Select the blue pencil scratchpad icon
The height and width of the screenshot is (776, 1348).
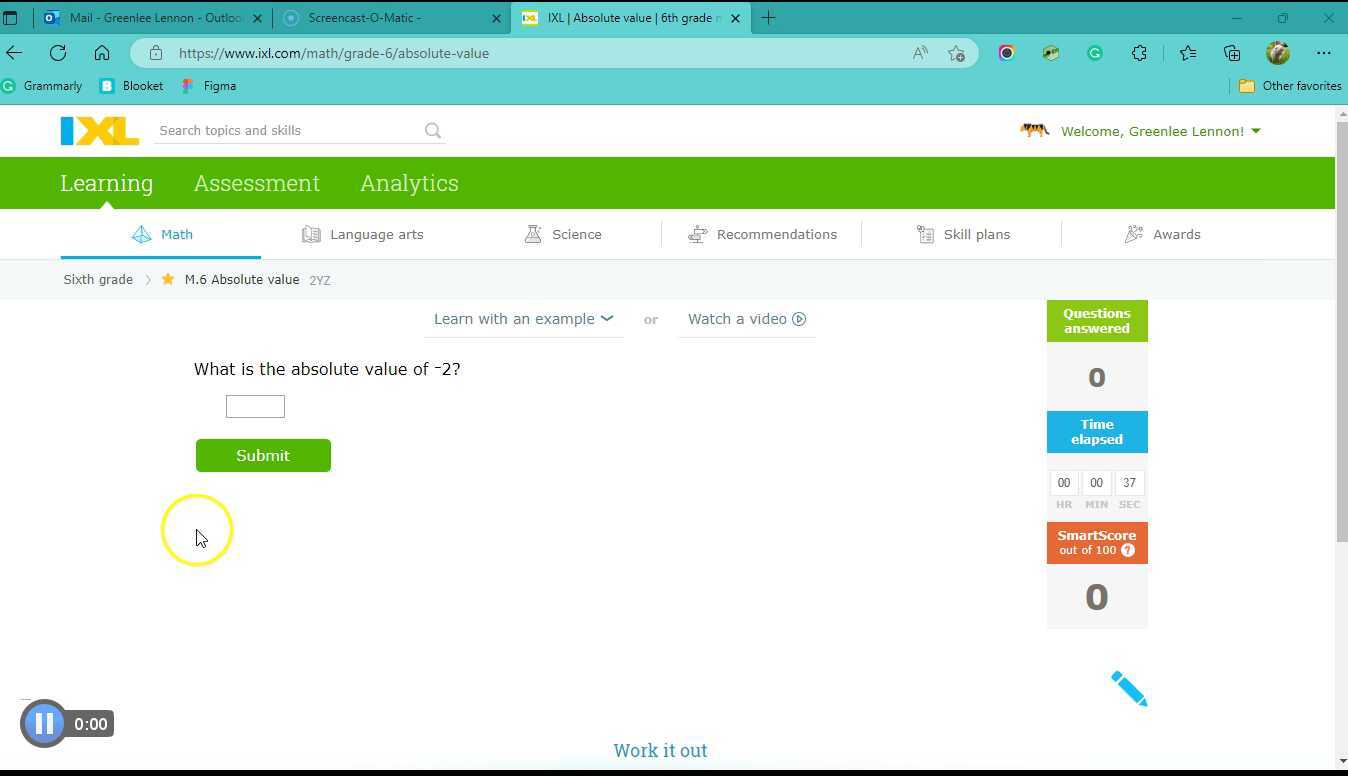[1127, 687]
